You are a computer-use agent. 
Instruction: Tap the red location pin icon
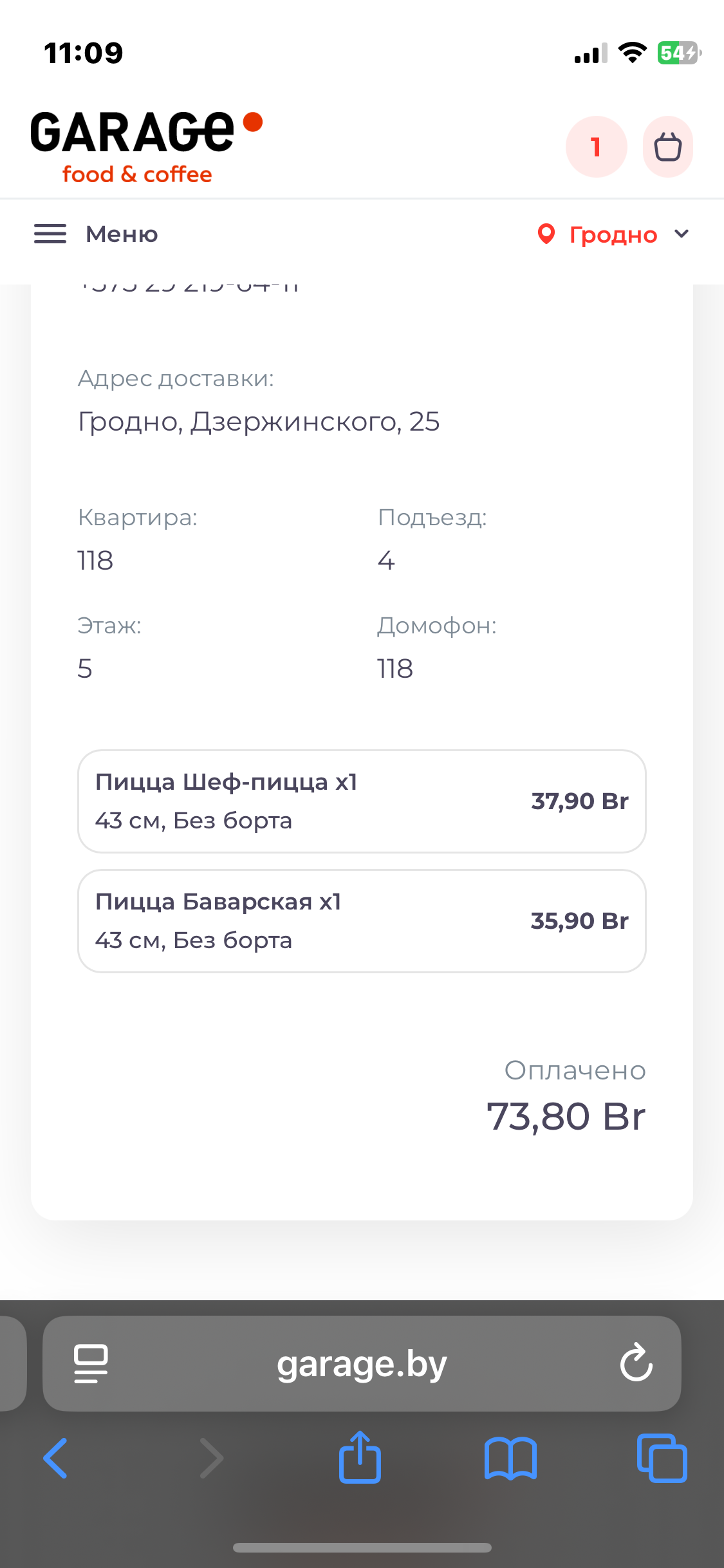[546, 234]
